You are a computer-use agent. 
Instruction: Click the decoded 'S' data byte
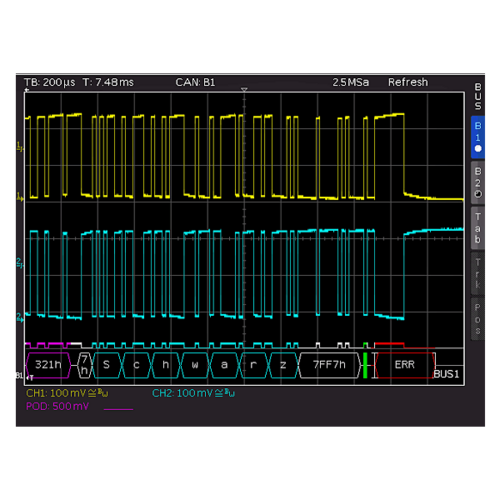click(106, 365)
